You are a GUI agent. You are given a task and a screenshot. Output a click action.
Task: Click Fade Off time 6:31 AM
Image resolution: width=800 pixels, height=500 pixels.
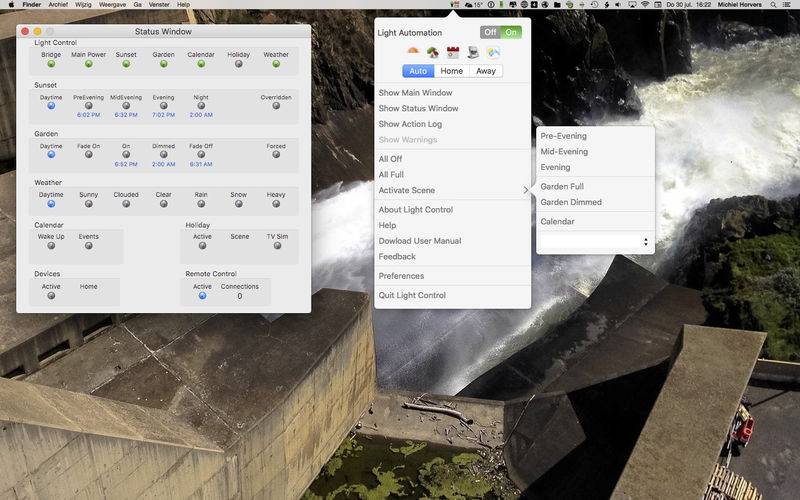click(201, 164)
